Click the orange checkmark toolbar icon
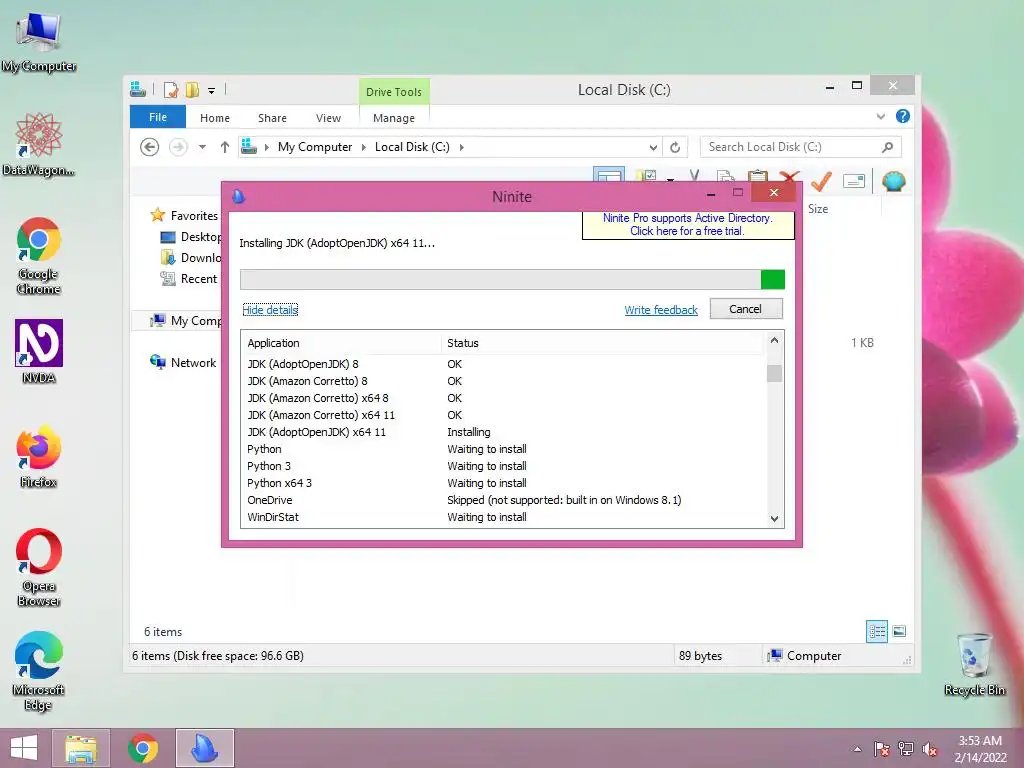The image size is (1024, 768). point(821,181)
